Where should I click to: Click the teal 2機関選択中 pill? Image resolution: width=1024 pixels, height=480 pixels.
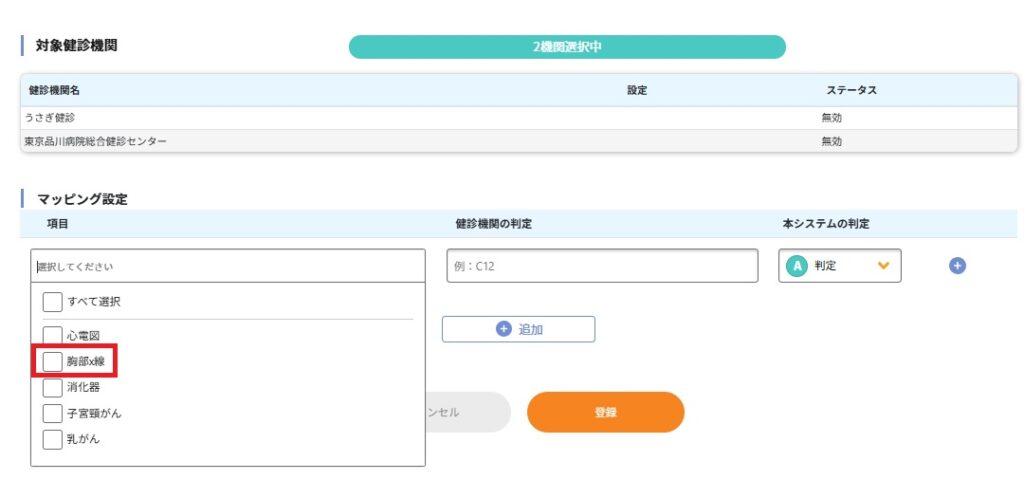pos(567,47)
